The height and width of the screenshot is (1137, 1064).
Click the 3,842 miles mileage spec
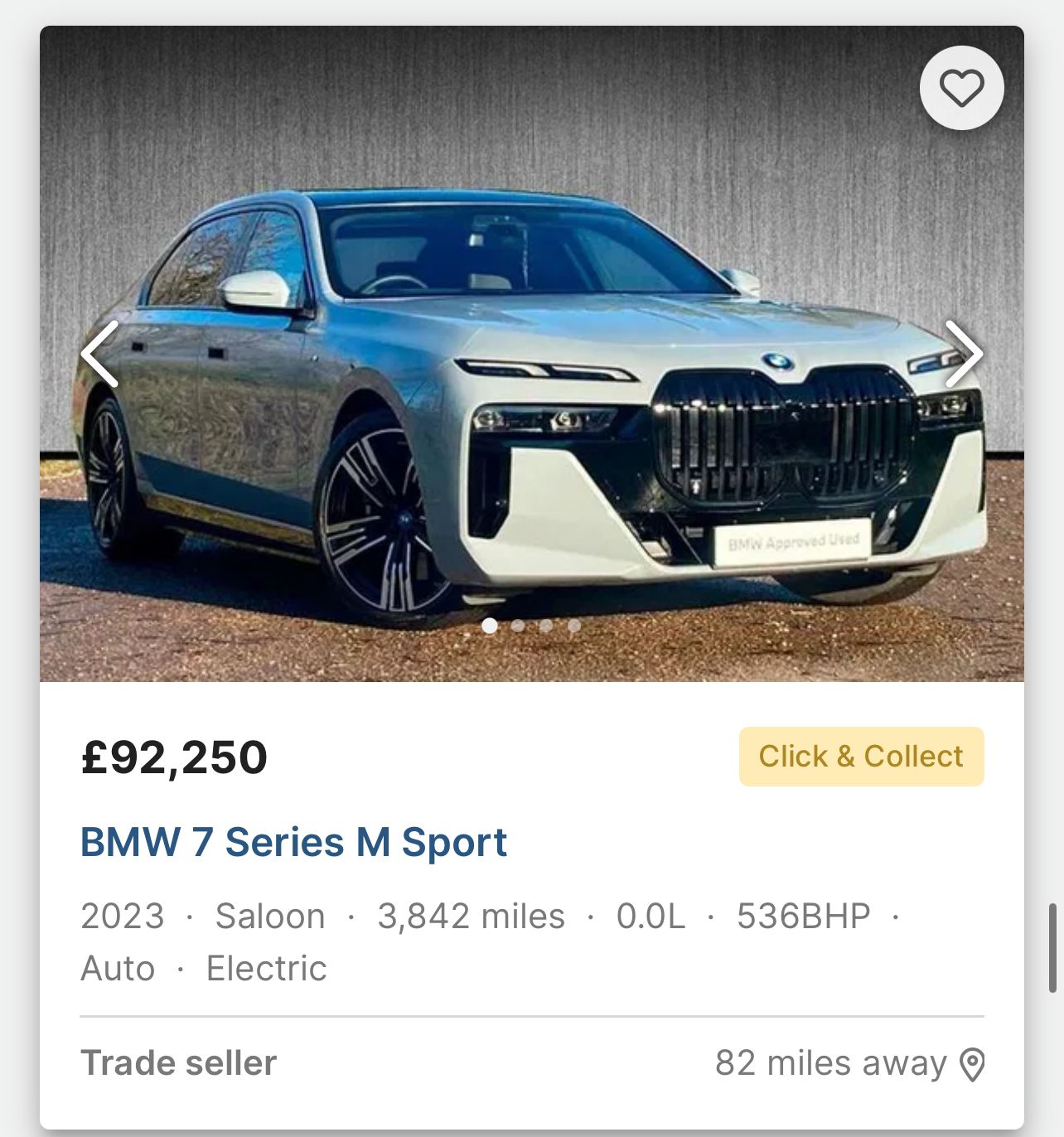click(x=471, y=917)
